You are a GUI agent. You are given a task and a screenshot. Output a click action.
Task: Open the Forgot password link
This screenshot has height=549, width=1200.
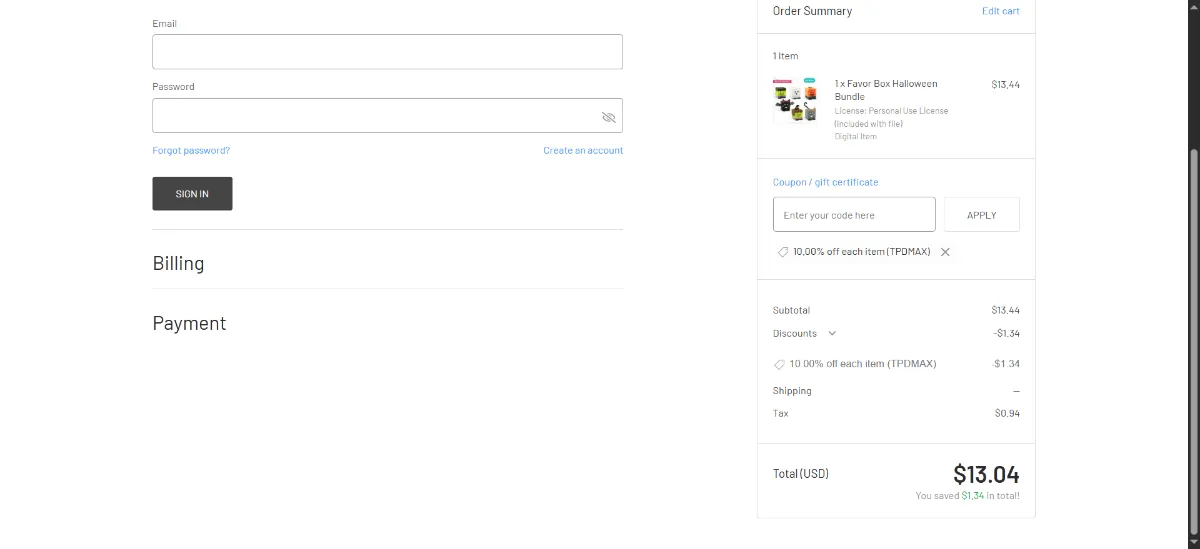click(x=191, y=151)
